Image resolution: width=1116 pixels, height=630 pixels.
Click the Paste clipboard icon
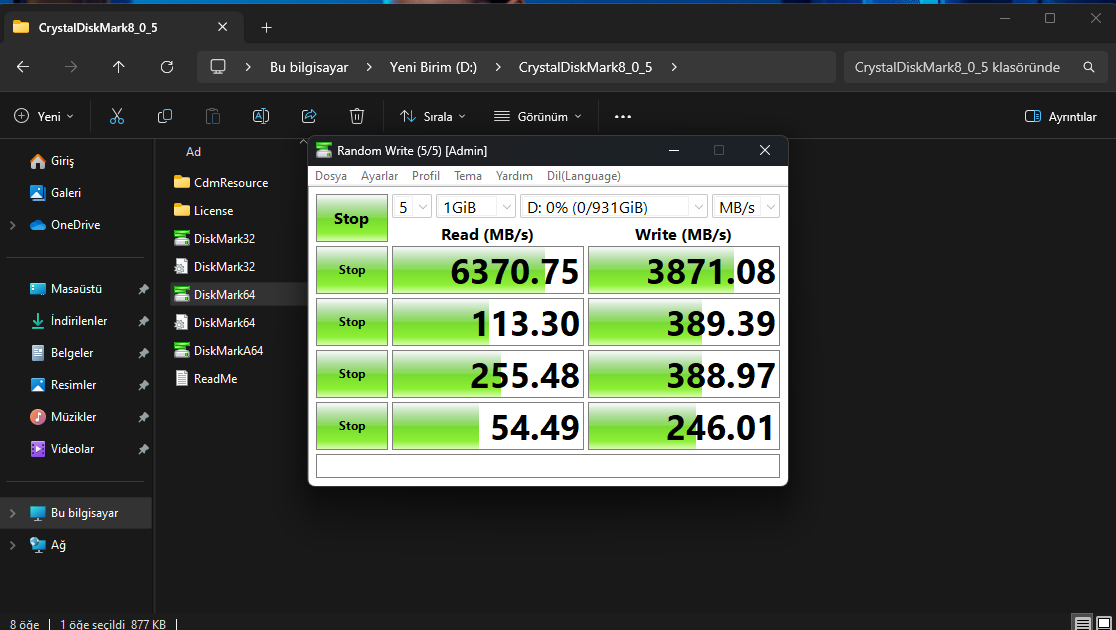[213, 116]
